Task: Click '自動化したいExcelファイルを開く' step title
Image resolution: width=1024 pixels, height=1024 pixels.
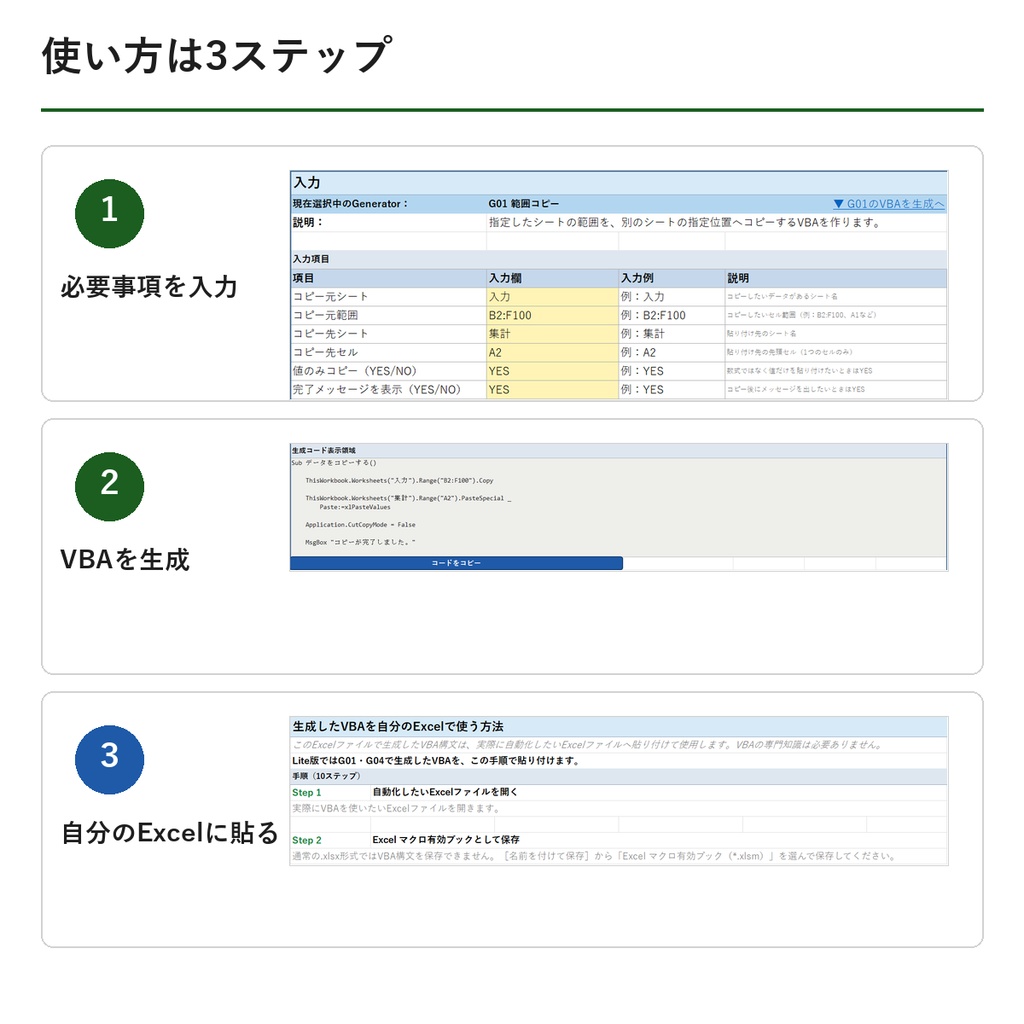Action: pyautogui.click(x=445, y=792)
